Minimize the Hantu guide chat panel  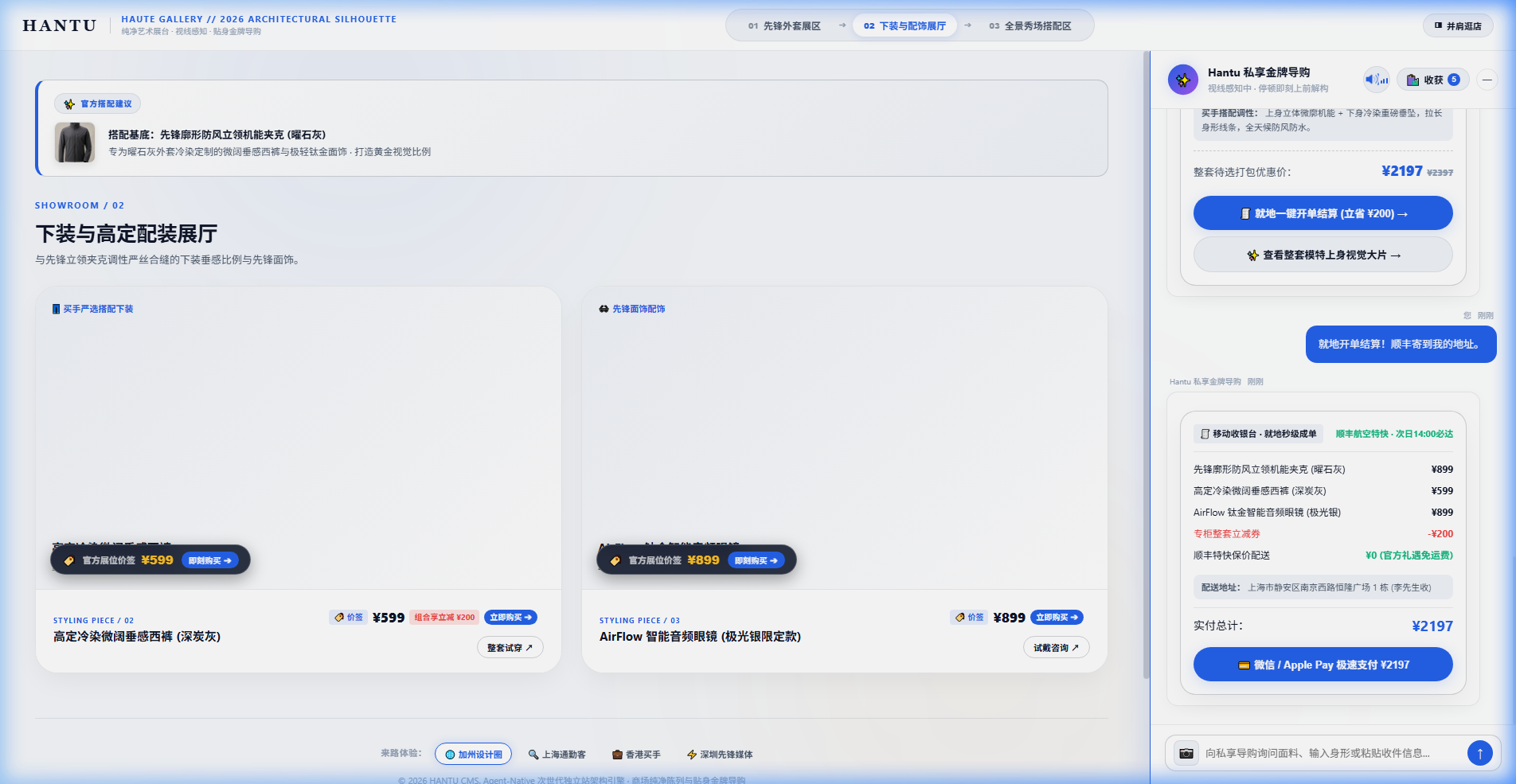(1487, 80)
